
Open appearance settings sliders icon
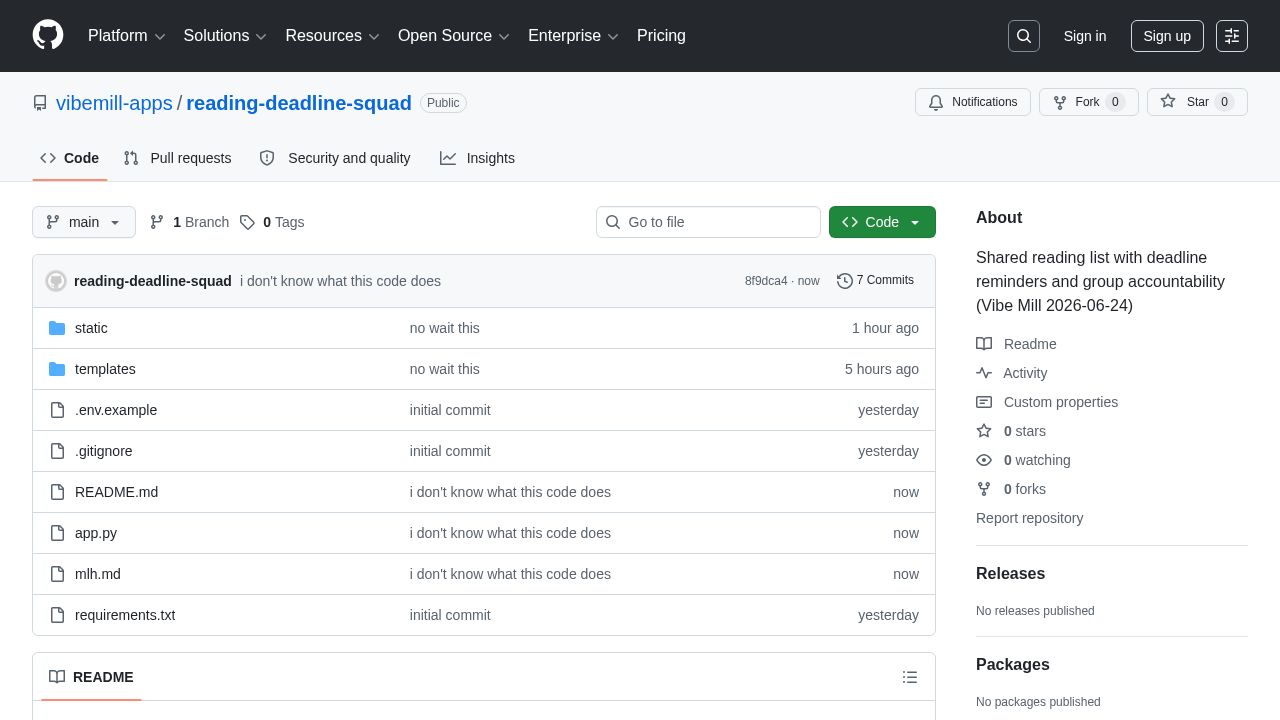[1232, 36]
